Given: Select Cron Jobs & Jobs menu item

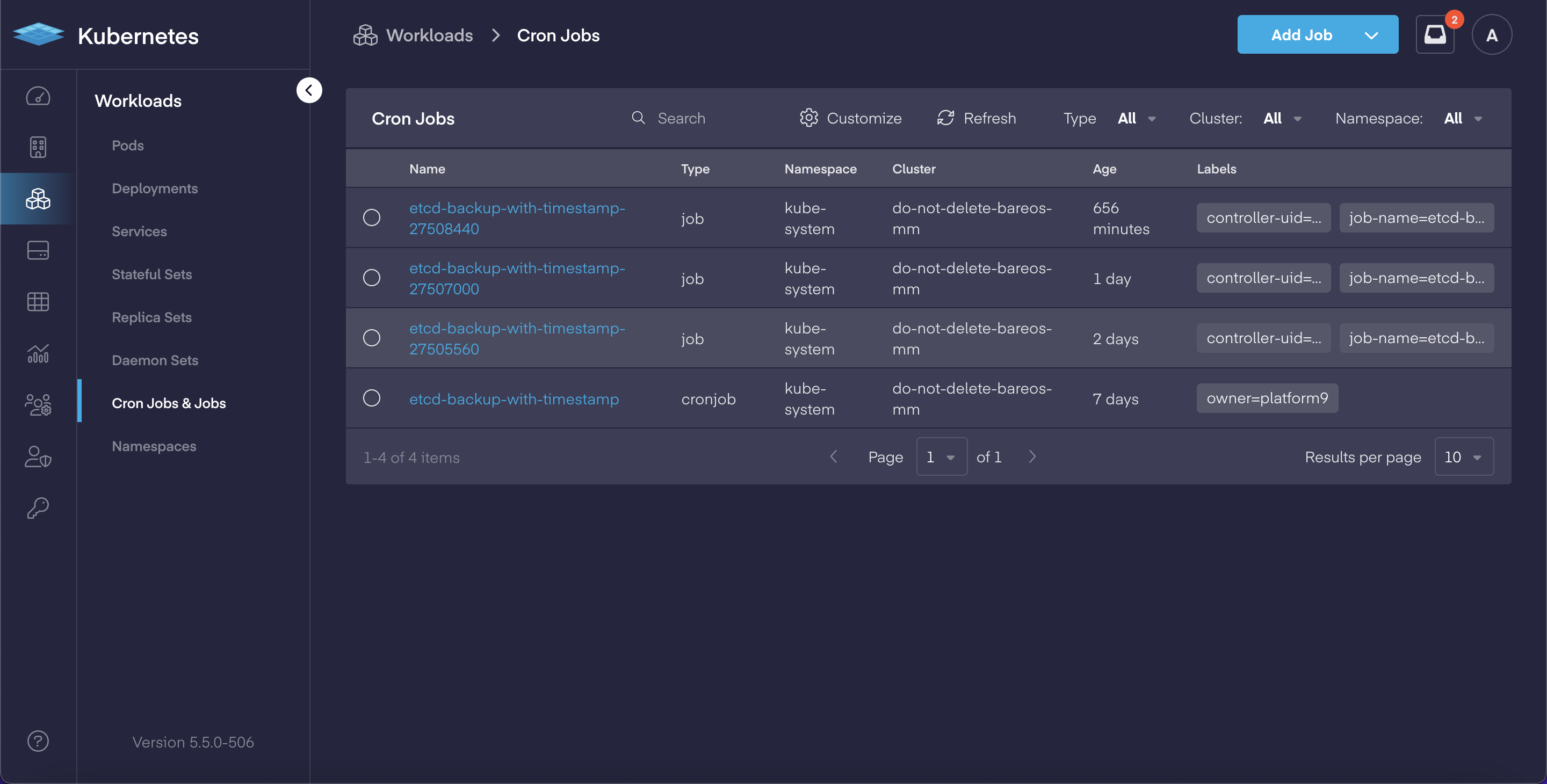Looking at the screenshot, I should [169, 403].
